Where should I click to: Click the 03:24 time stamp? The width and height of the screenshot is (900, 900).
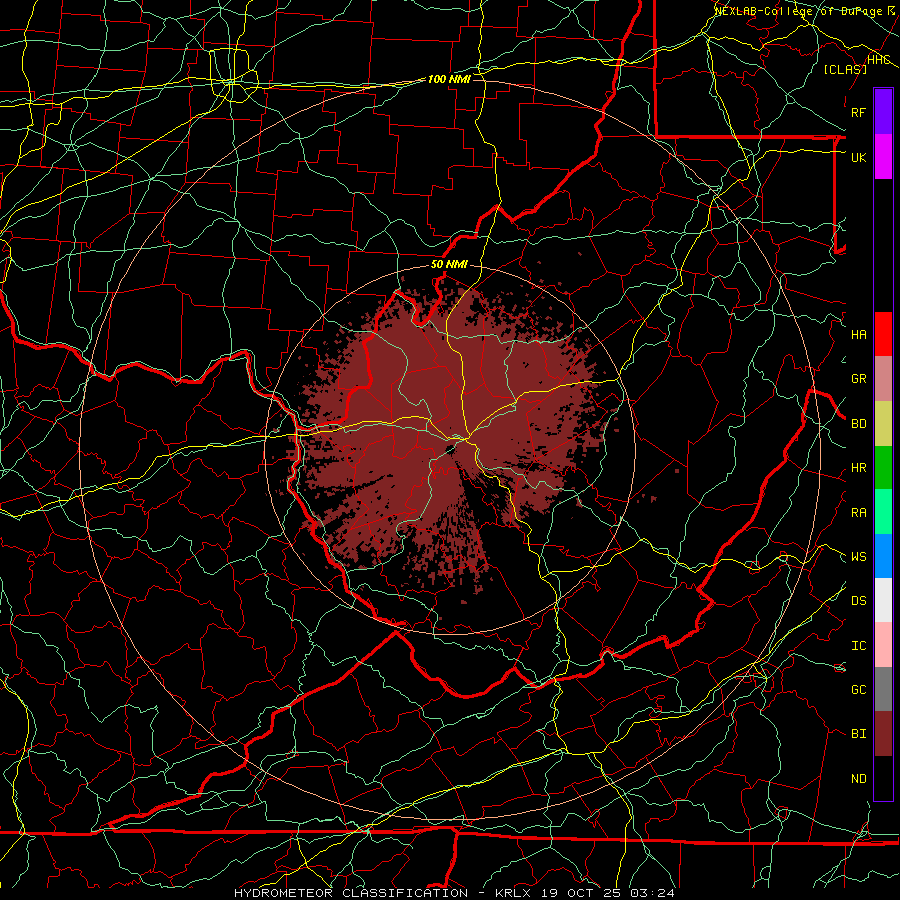click(651, 893)
